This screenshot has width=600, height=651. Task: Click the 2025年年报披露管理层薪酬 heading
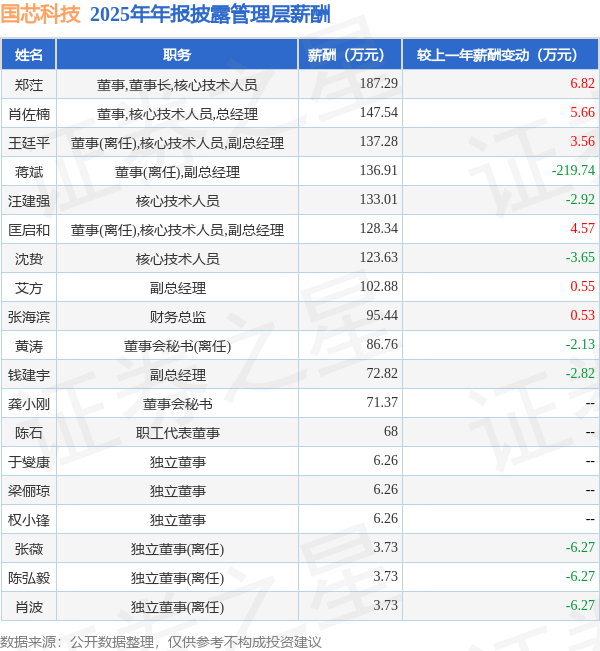point(210,15)
